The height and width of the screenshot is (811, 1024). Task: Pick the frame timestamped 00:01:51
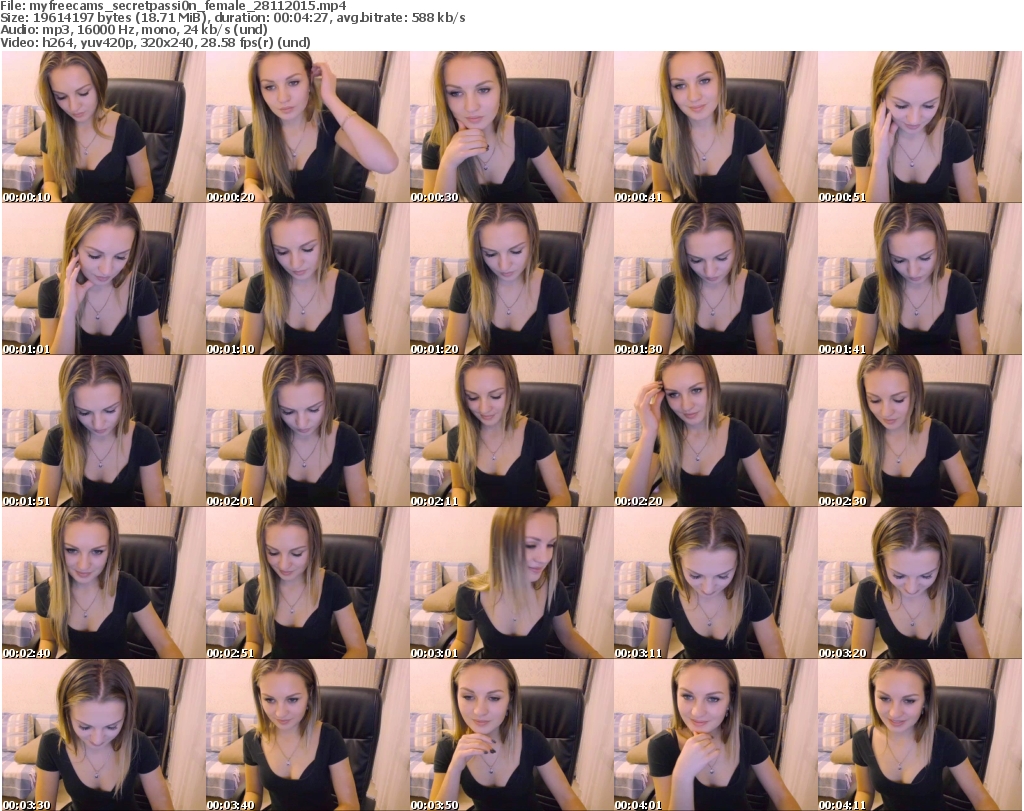(103, 431)
